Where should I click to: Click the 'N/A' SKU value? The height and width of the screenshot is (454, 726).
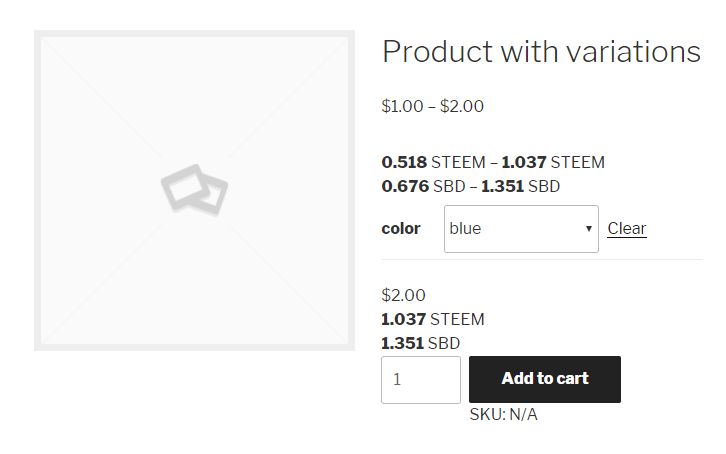(523, 414)
